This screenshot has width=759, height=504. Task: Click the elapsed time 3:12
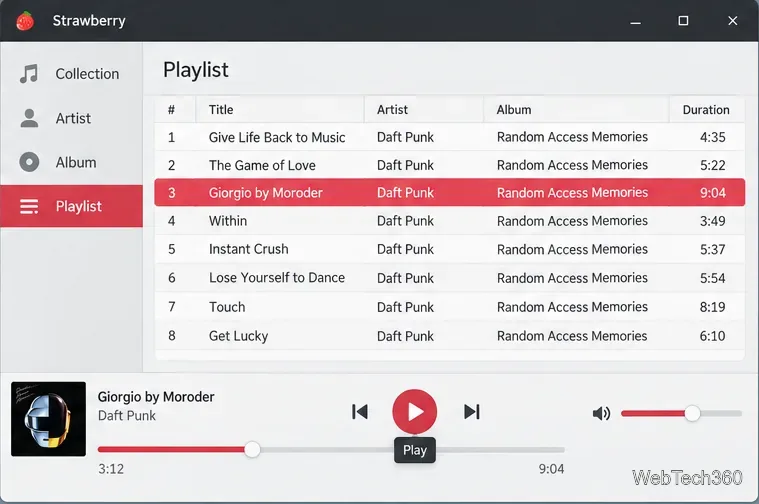(x=111, y=469)
